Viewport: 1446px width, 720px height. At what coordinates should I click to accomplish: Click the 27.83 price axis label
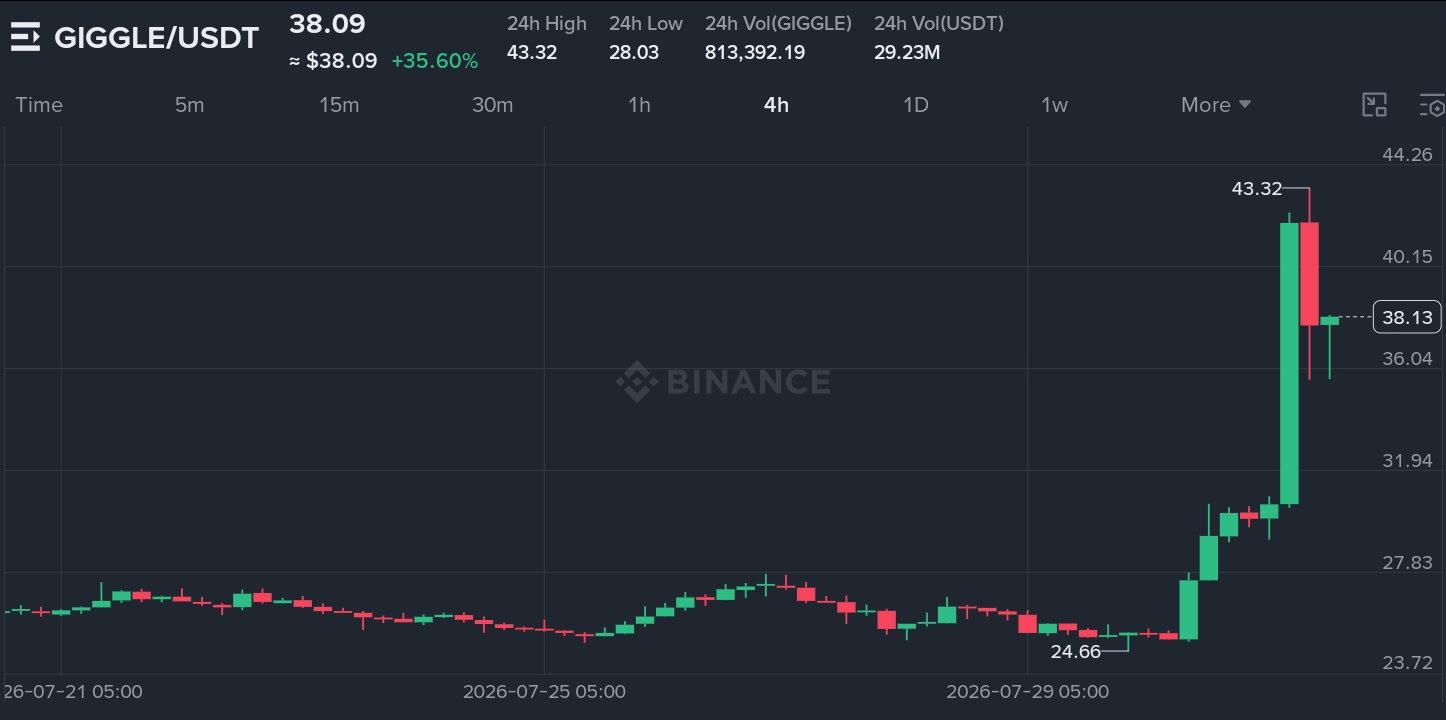coord(1407,562)
